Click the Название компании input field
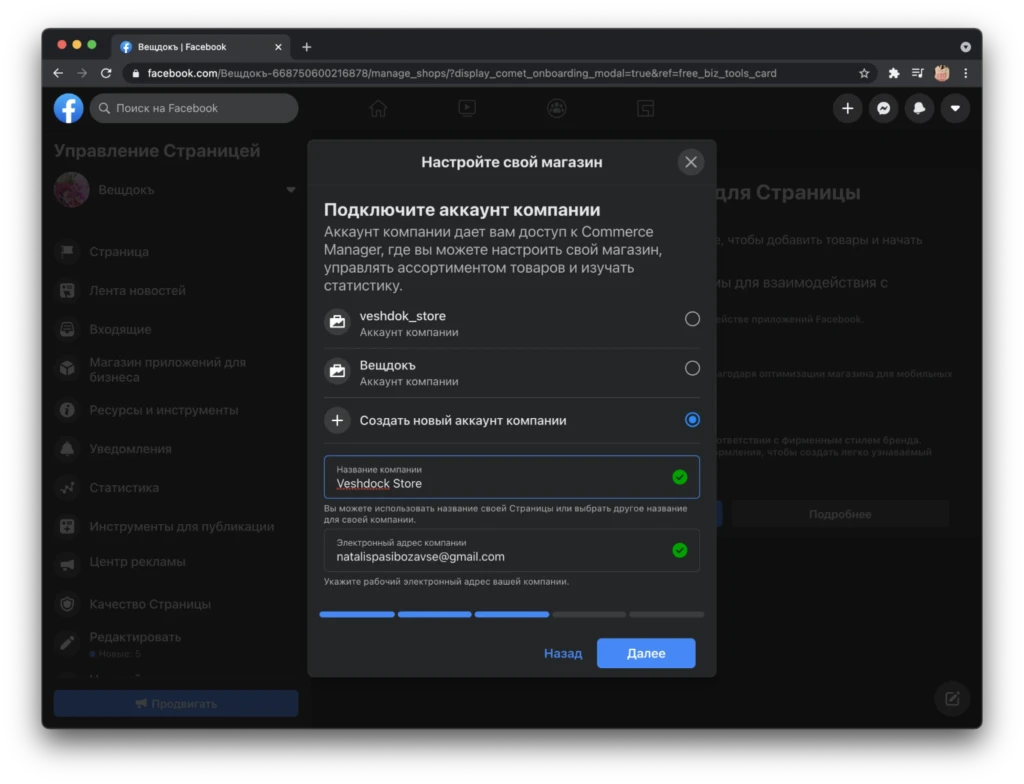This screenshot has height=784, width=1024. click(x=511, y=477)
